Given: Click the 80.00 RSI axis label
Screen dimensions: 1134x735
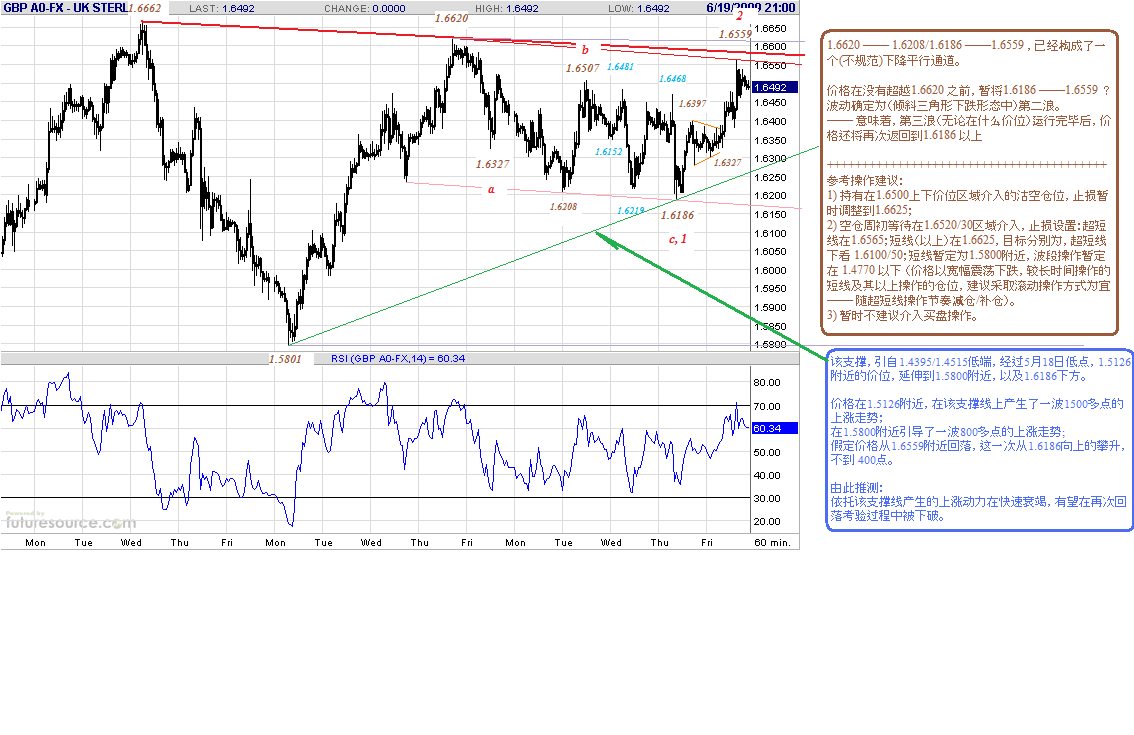Looking at the screenshot, I should (x=767, y=383).
